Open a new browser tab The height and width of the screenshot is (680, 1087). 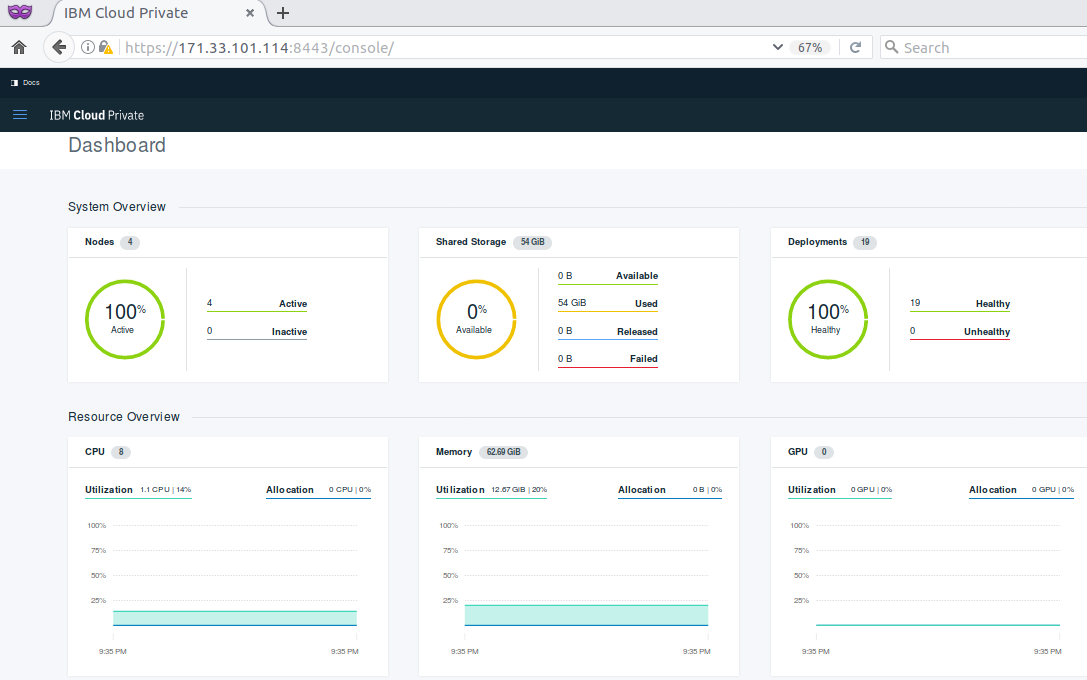click(x=283, y=12)
